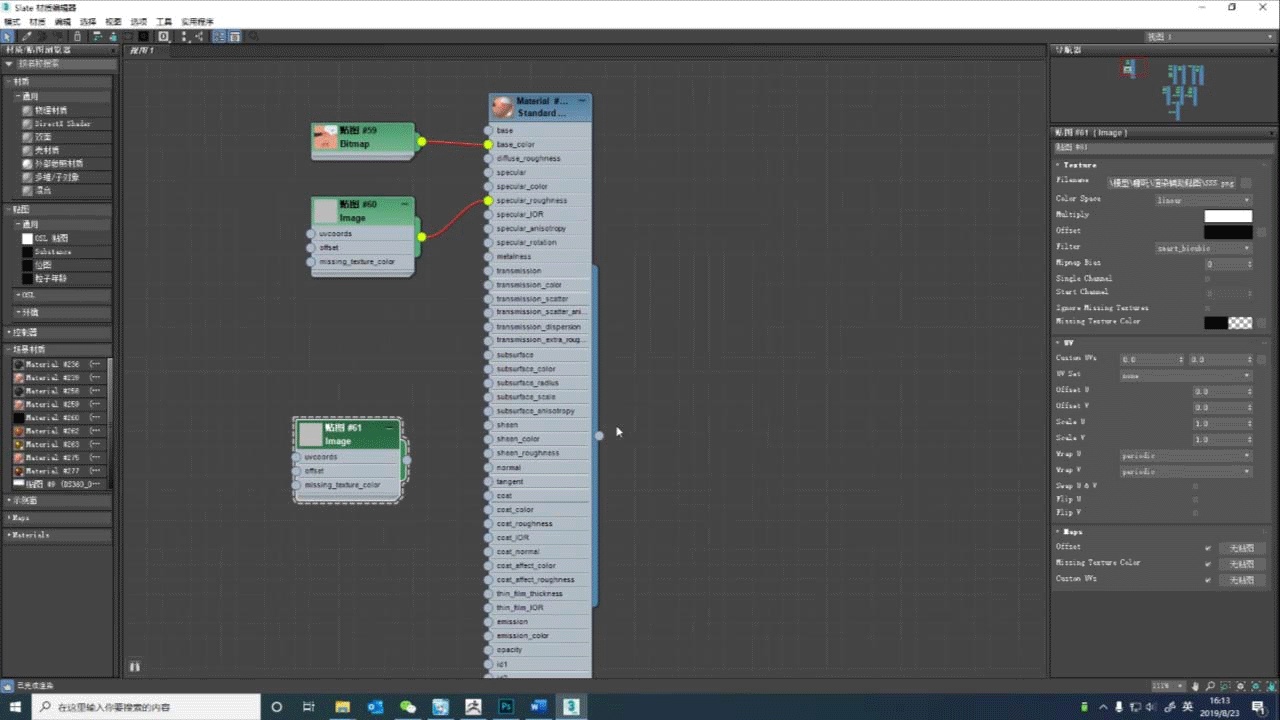This screenshot has width=1280, height=720.
Task: Click the Filename path button
Action: point(1172,183)
